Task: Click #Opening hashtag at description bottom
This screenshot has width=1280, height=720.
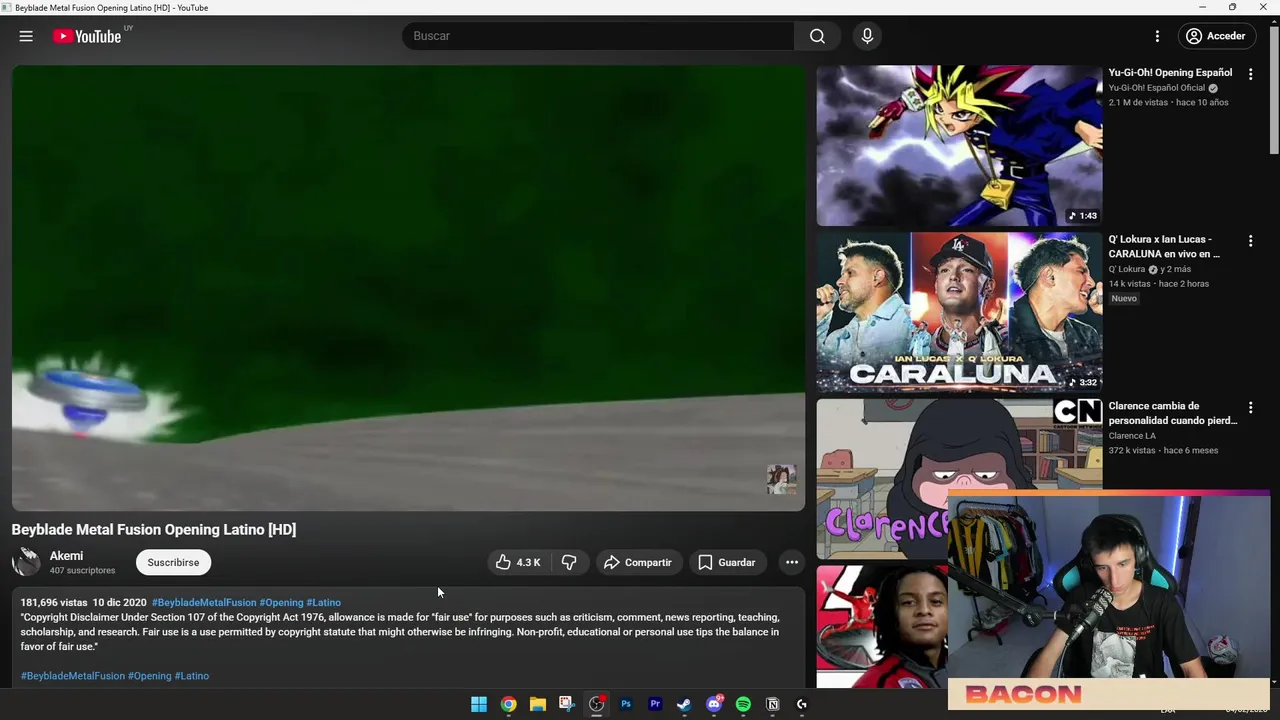Action: (x=150, y=676)
